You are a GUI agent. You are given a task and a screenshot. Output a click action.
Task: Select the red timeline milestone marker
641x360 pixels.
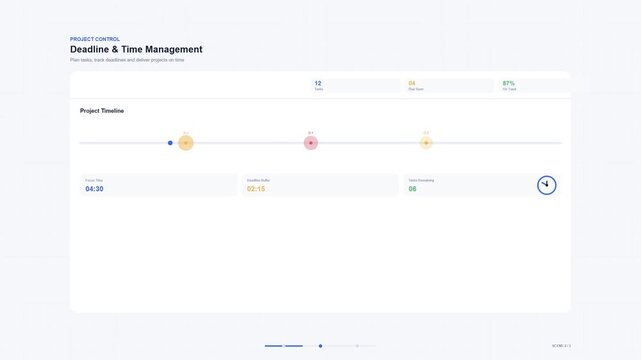pyautogui.click(x=311, y=143)
